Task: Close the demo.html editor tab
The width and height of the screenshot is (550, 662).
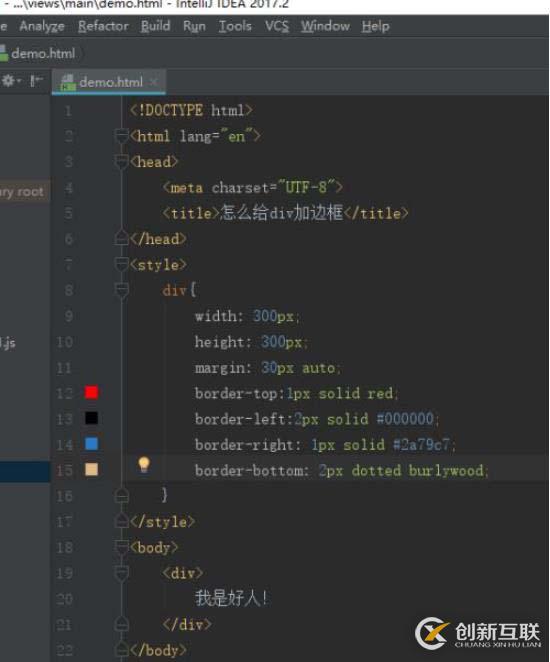Action: (x=154, y=81)
